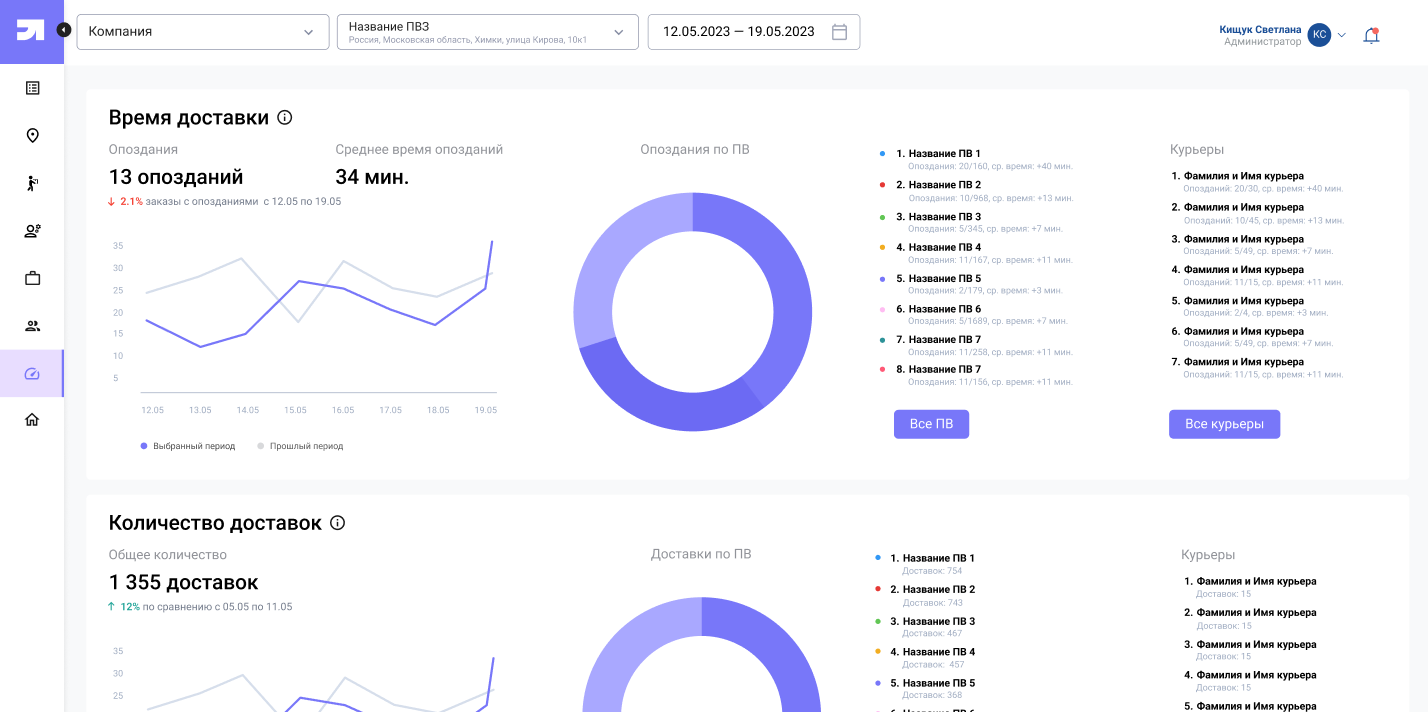The image size is (1428, 712).
Task: Expand the Компания dropdown
Action: point(202,32)
